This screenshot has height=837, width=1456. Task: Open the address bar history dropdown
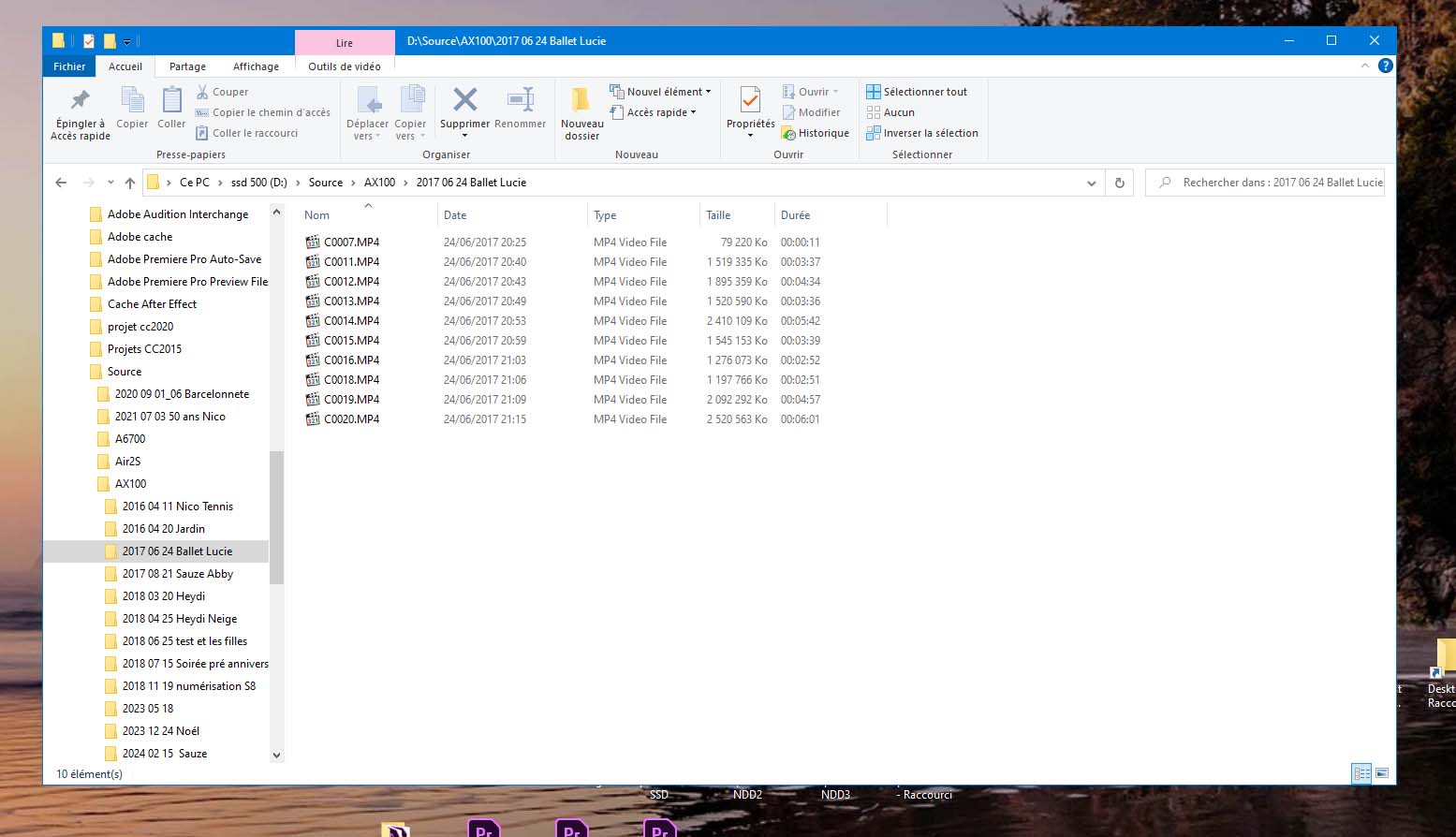tap(1091, 183)
